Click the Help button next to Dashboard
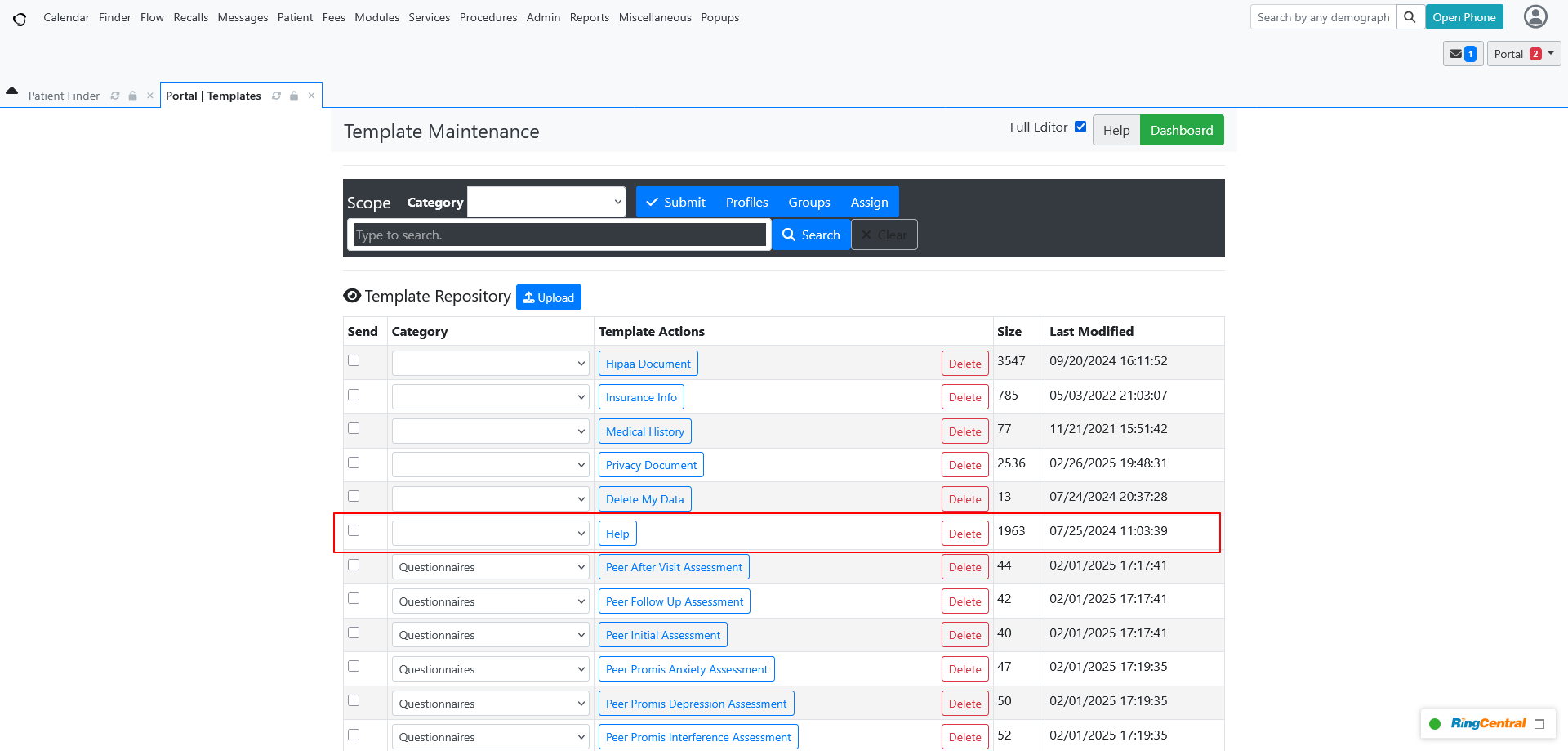1568x751 pixels. click(1116, 130)
